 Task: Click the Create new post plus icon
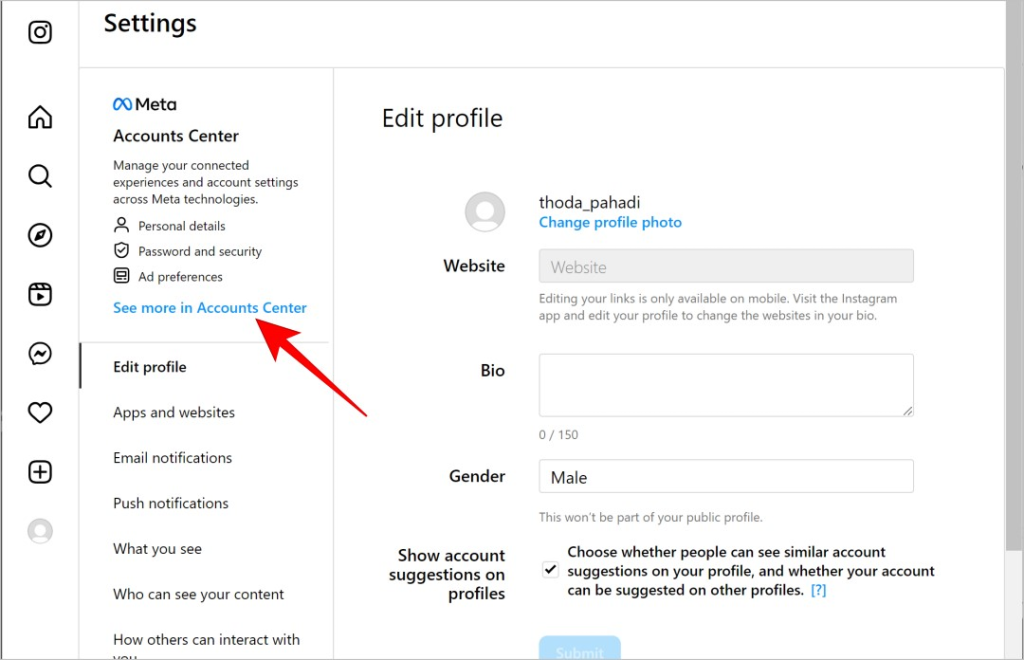(40, 472)
